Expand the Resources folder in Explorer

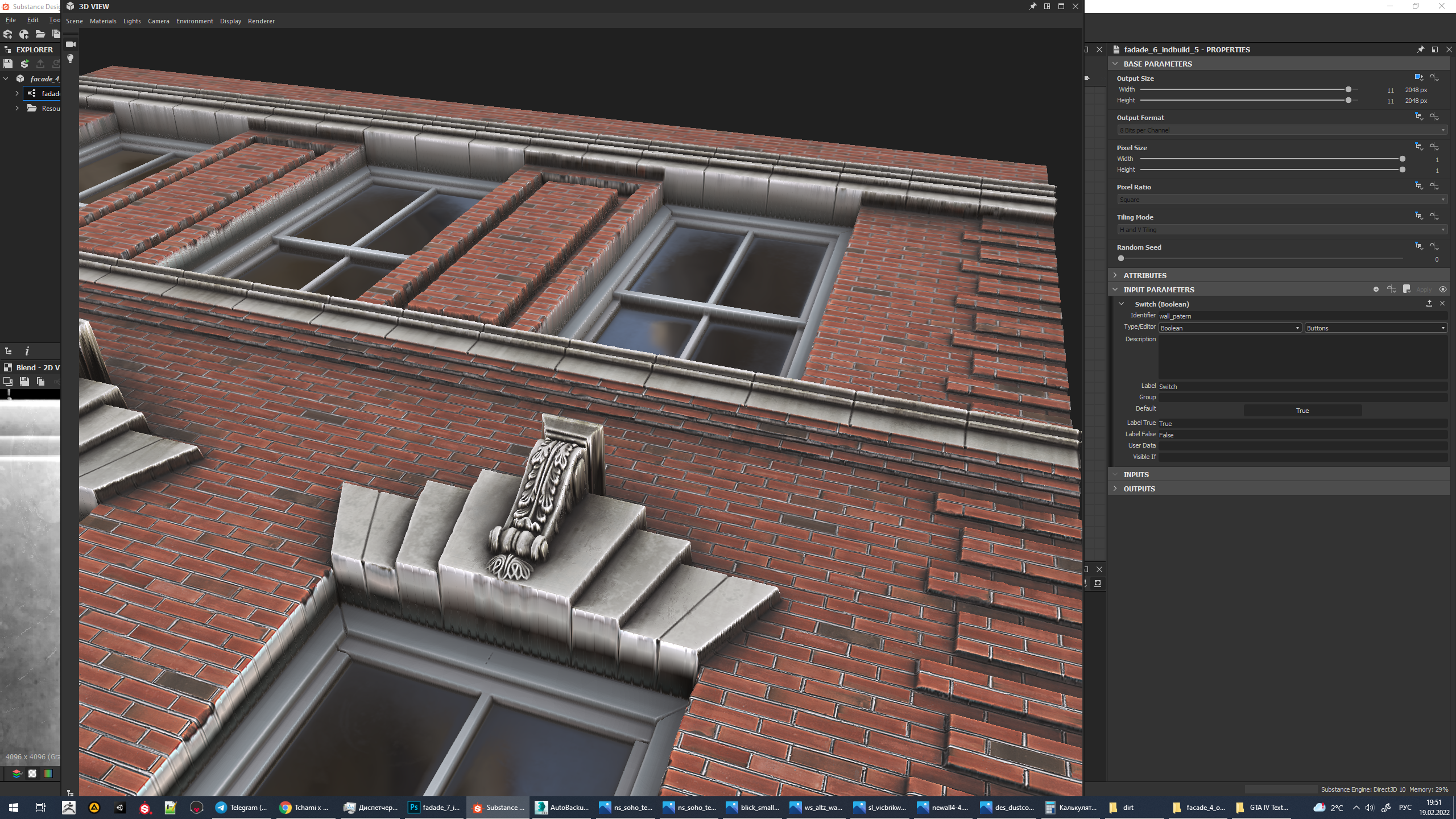pos(17,108)
